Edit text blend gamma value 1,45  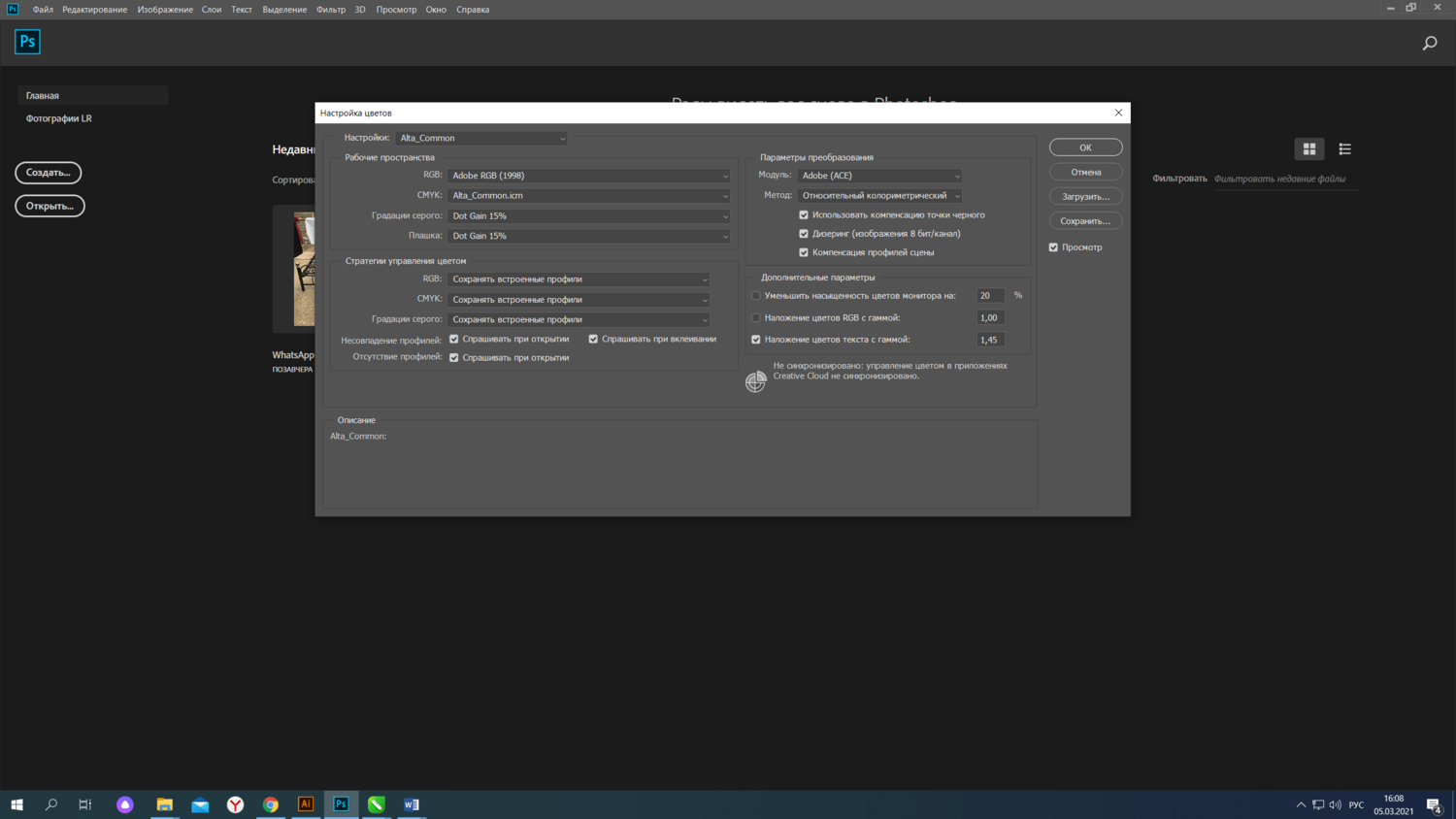click(x=990, y=340)
